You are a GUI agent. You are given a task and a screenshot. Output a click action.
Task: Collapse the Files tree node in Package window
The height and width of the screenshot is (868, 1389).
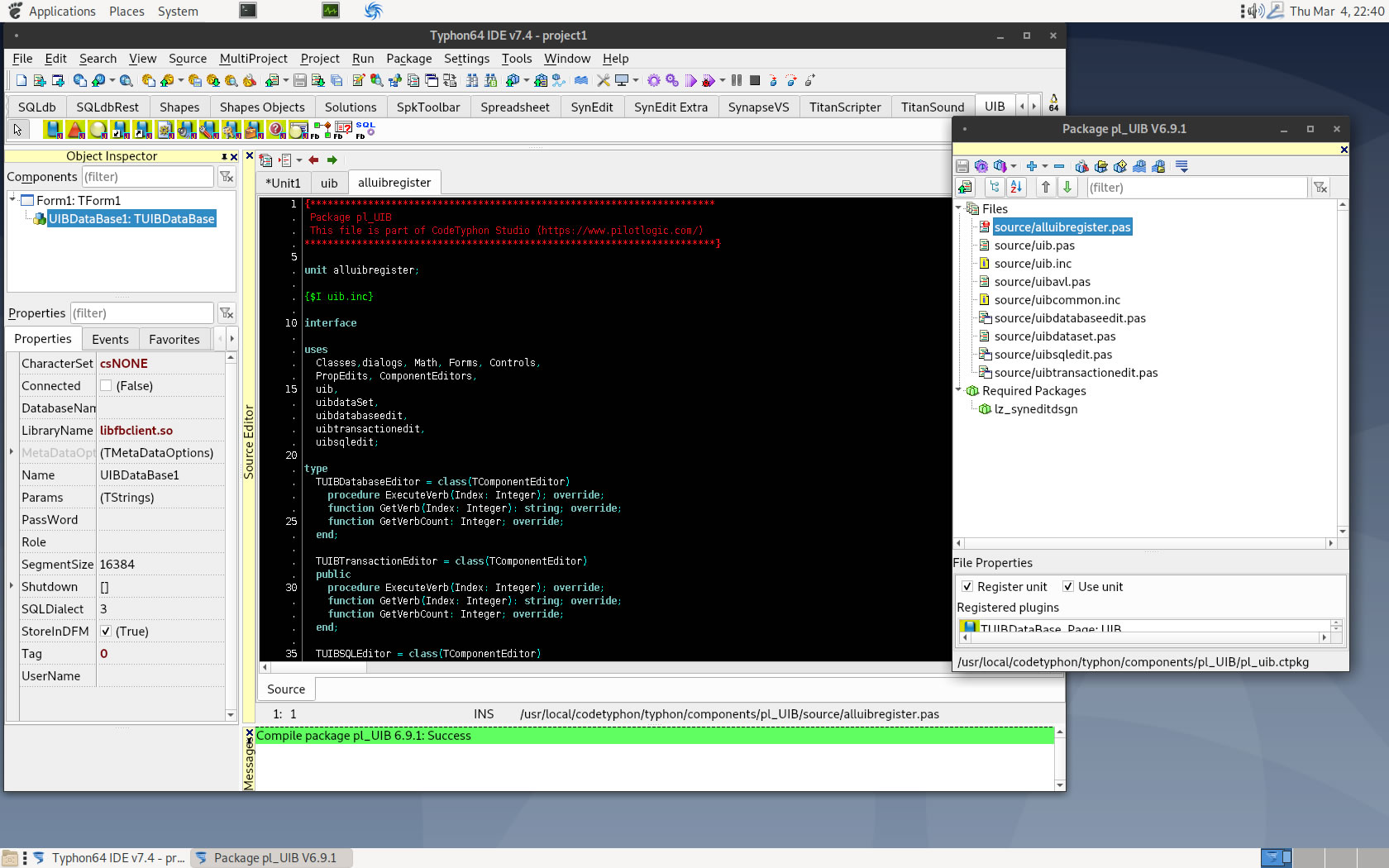click(959, 208)
